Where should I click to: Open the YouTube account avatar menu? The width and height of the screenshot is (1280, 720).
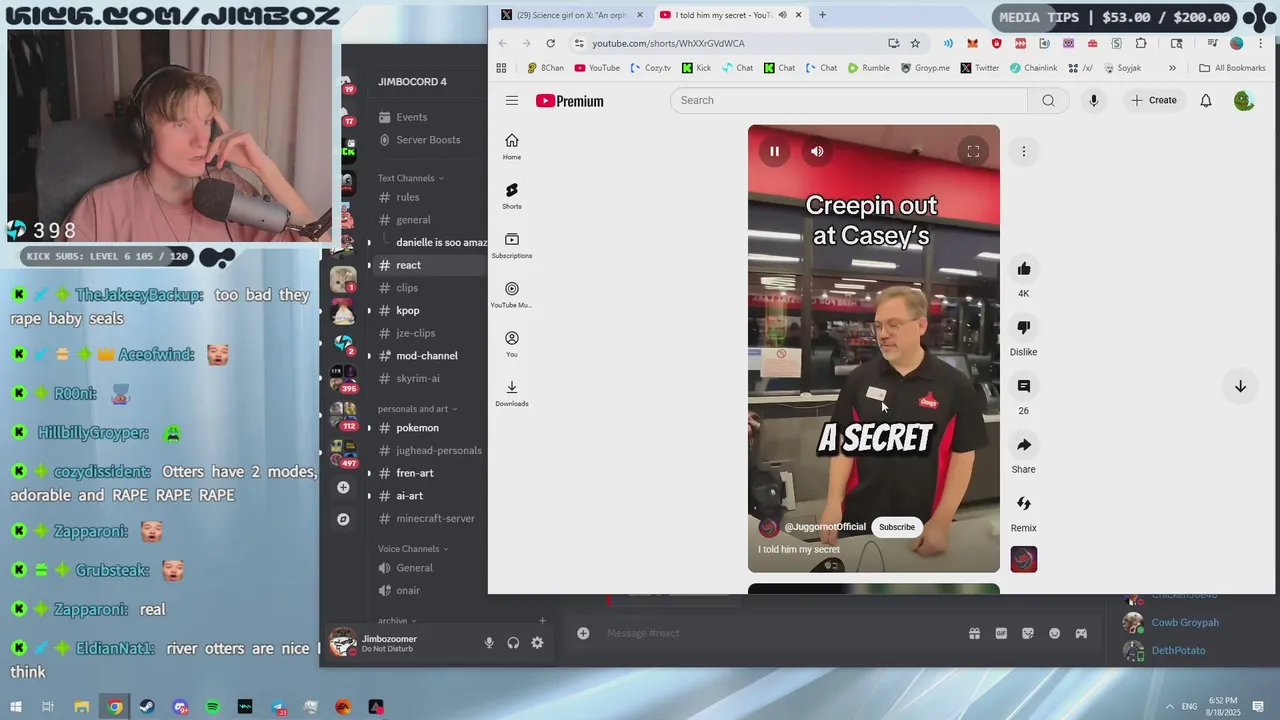click(x=1244, y=100)
